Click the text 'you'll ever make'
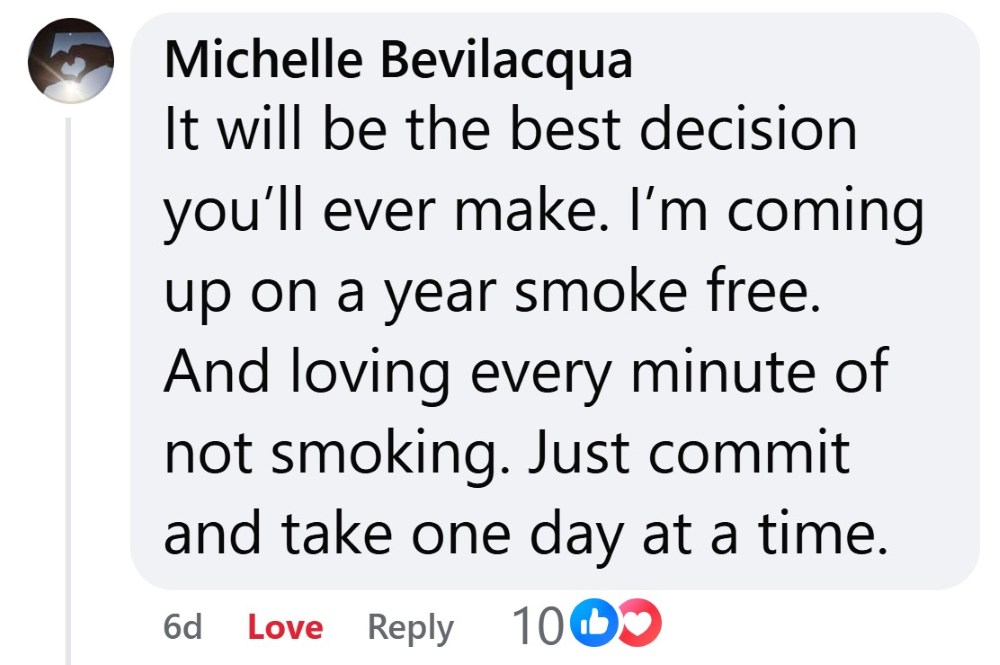Screen dimensions: 1000x665 tap(408, 213)
